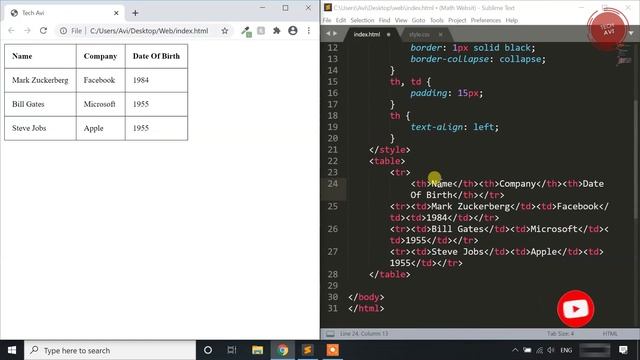Click the opening table tag on line 22

pyautogui.click(x=387, y=161)
